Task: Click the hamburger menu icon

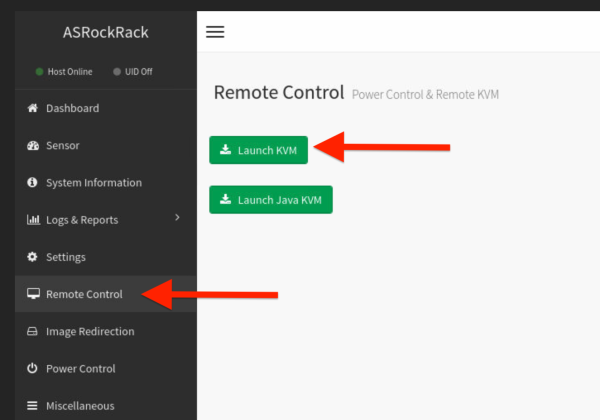Action: click(x=215, y=31)
